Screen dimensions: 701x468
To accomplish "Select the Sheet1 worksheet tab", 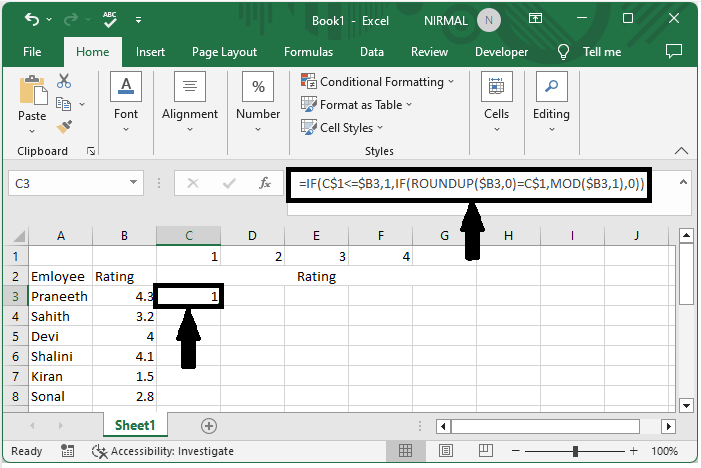I will (x=135, y=425).
